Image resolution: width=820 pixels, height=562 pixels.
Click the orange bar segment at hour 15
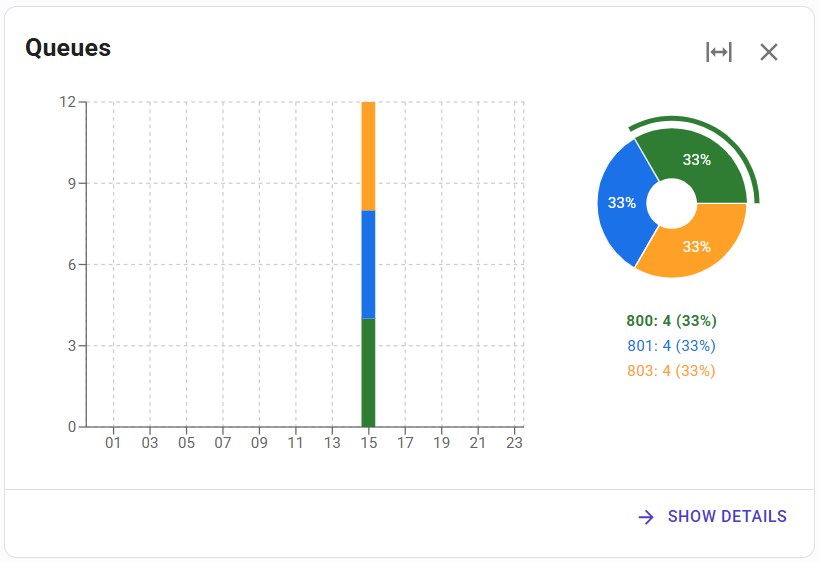click(368, 155)
